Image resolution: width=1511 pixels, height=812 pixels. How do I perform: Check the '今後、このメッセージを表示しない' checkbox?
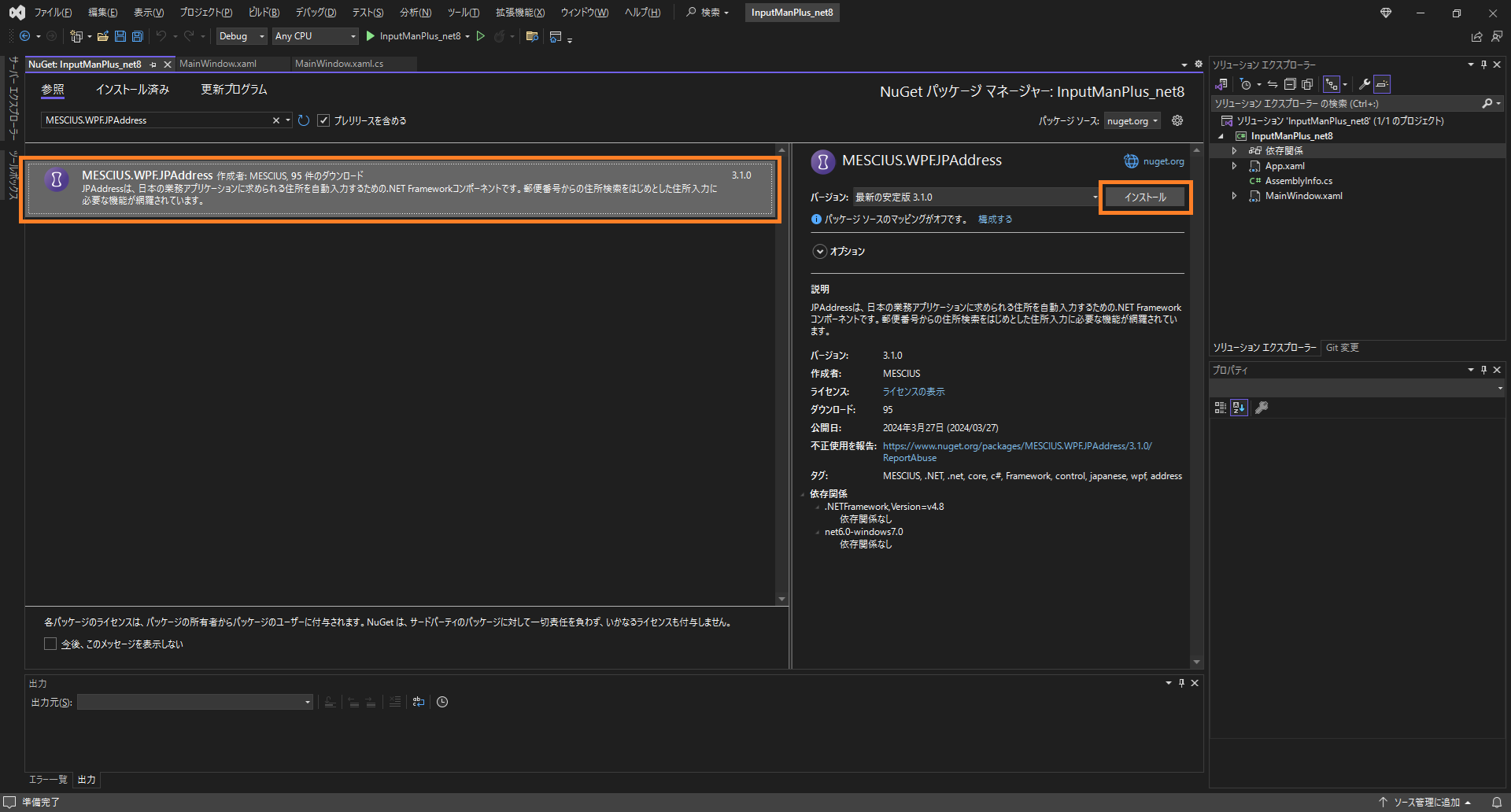[x=50, y=644]
